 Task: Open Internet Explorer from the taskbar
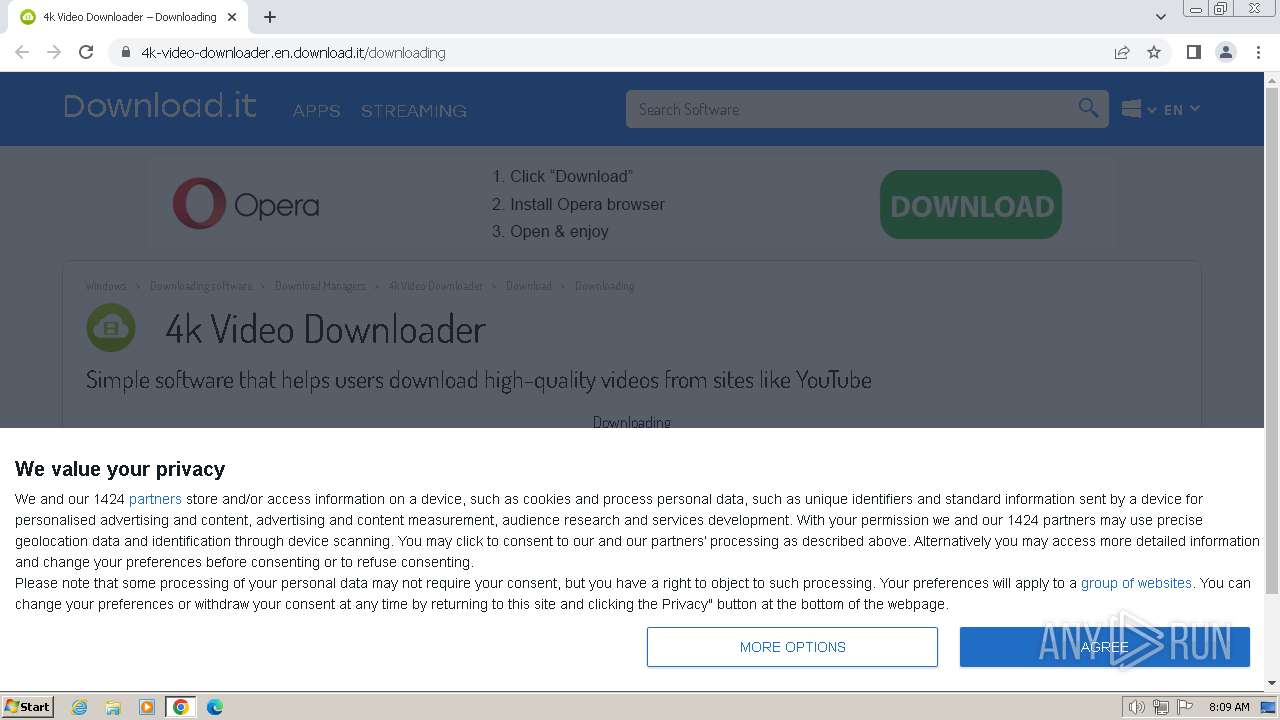(79, 707)
